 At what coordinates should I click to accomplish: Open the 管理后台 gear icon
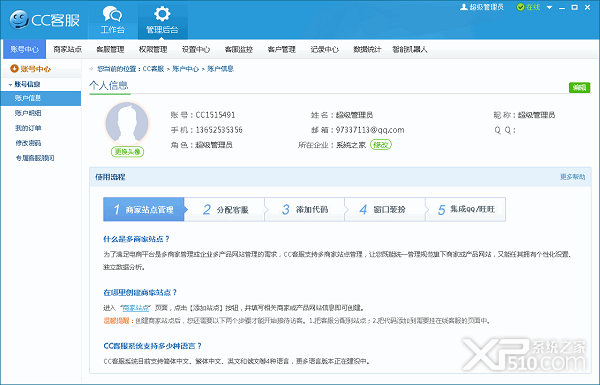click(162, 20)
